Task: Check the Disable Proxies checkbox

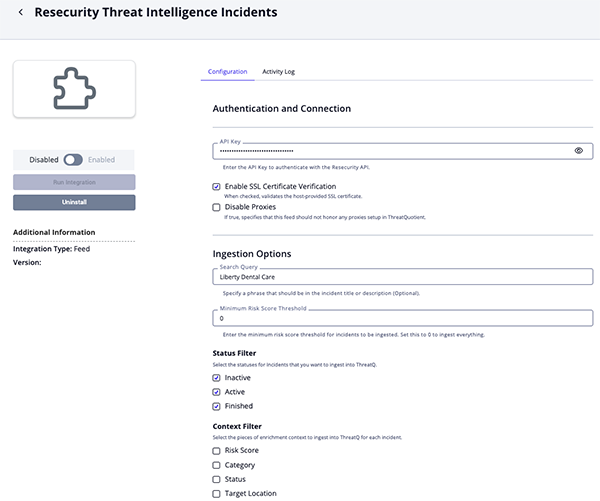Action: 217,207
